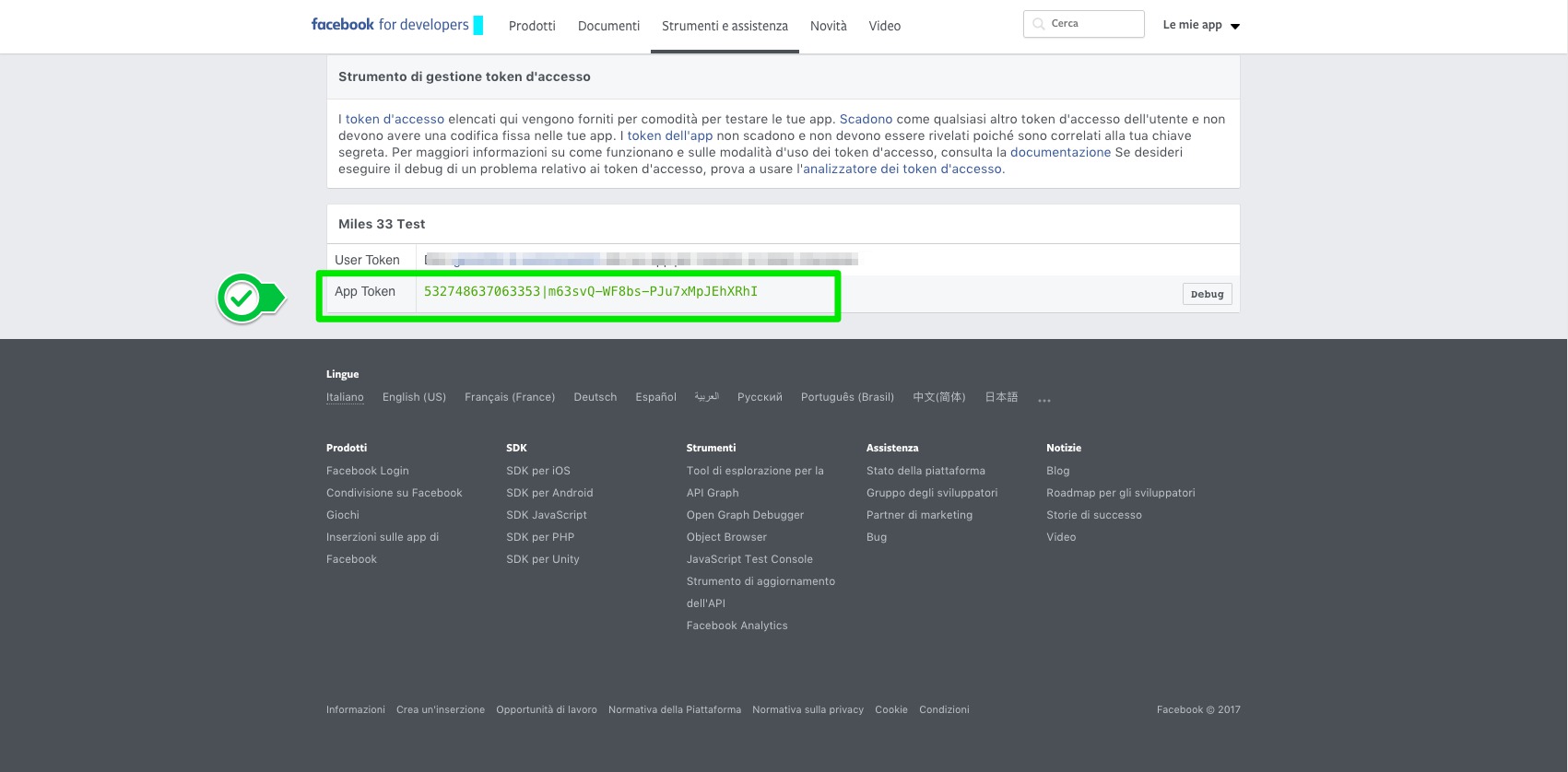
Task: Open Open Graph Debugger link
Action: 745,515
